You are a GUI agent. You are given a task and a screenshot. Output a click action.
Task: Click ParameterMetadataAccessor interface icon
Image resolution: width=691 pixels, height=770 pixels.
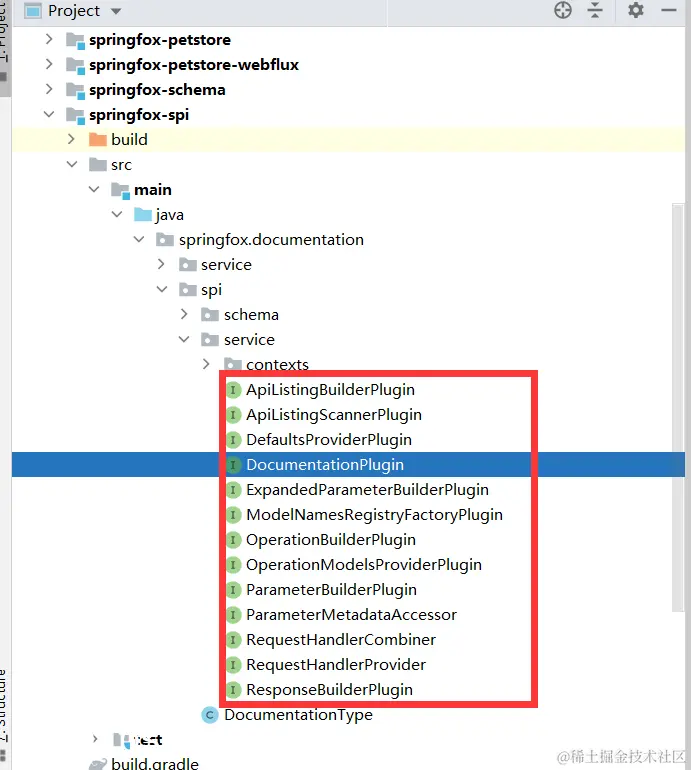coord(233,615)
